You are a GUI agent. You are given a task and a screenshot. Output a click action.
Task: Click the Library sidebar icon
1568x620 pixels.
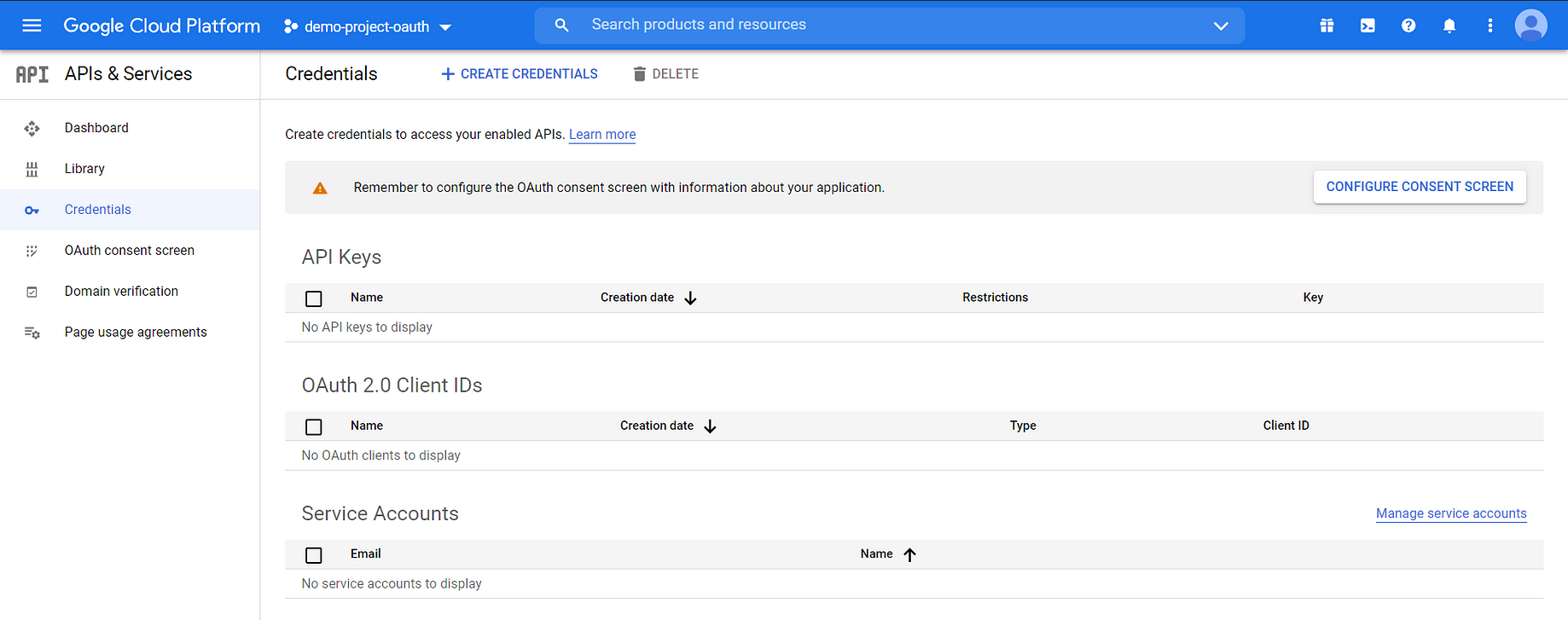coord(32,169)
